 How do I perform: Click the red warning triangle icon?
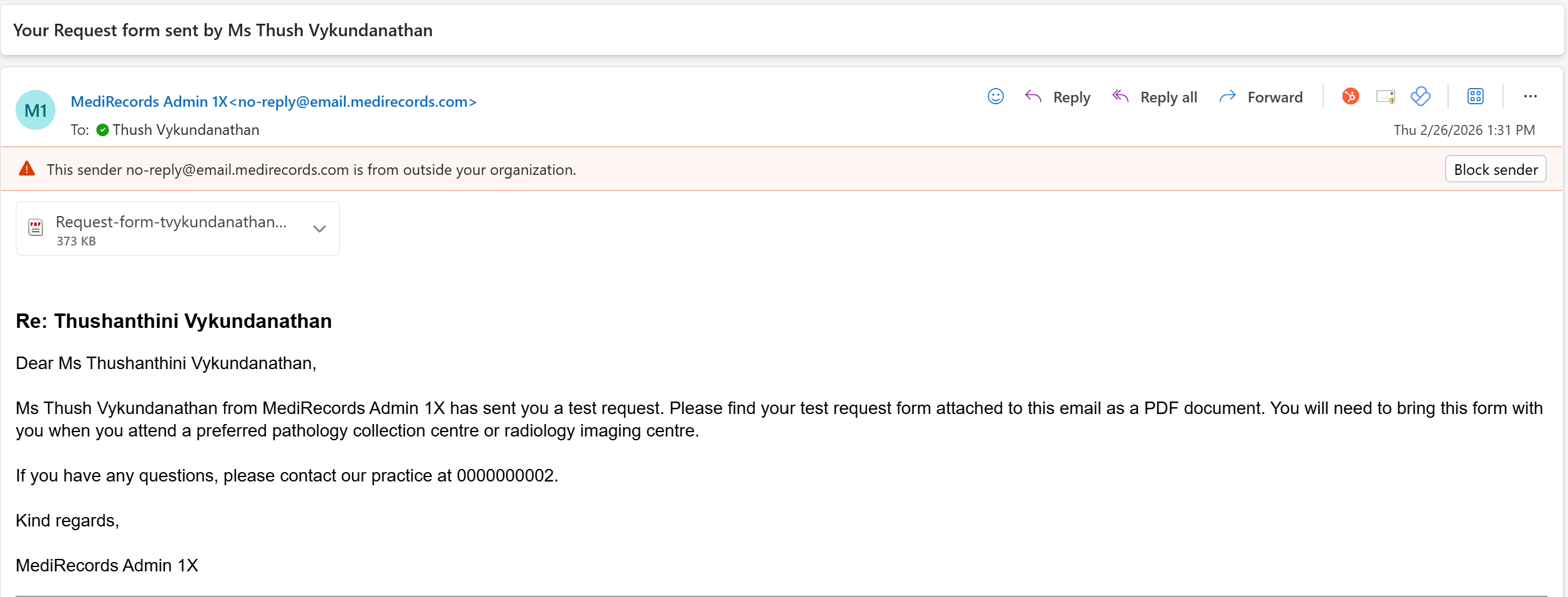click(27, 169)
